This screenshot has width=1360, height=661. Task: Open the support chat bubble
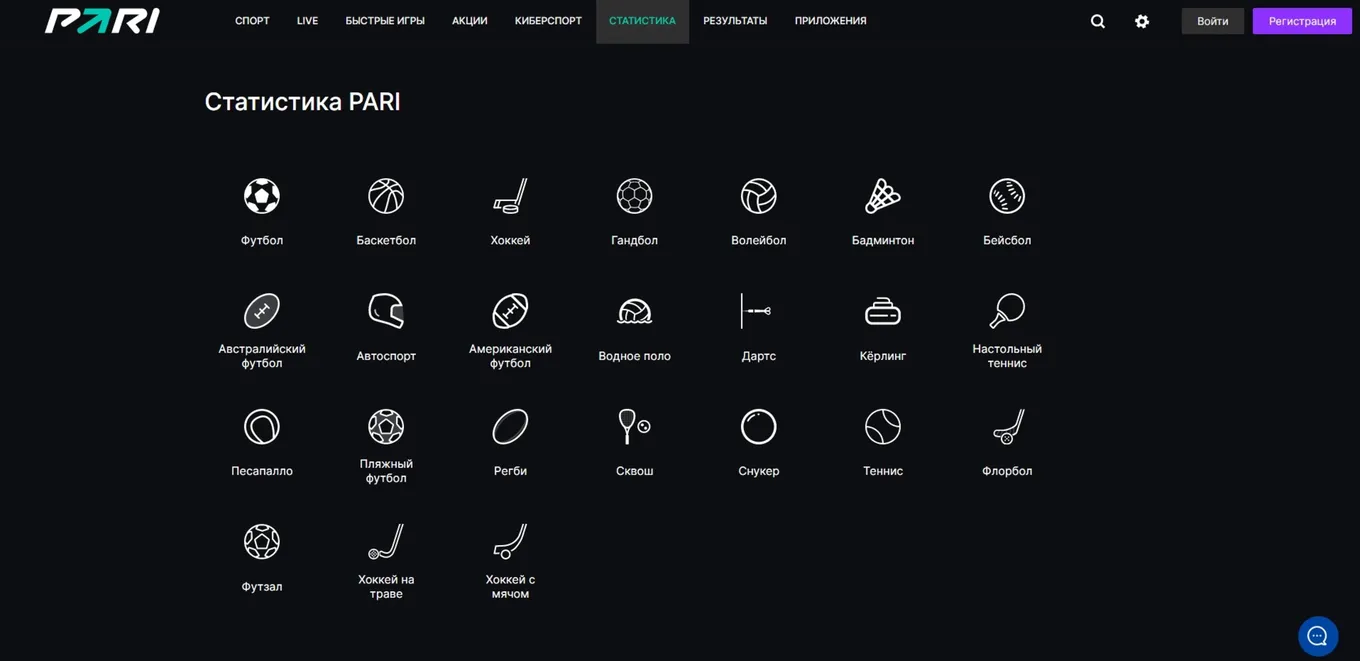click(1318, 636)
